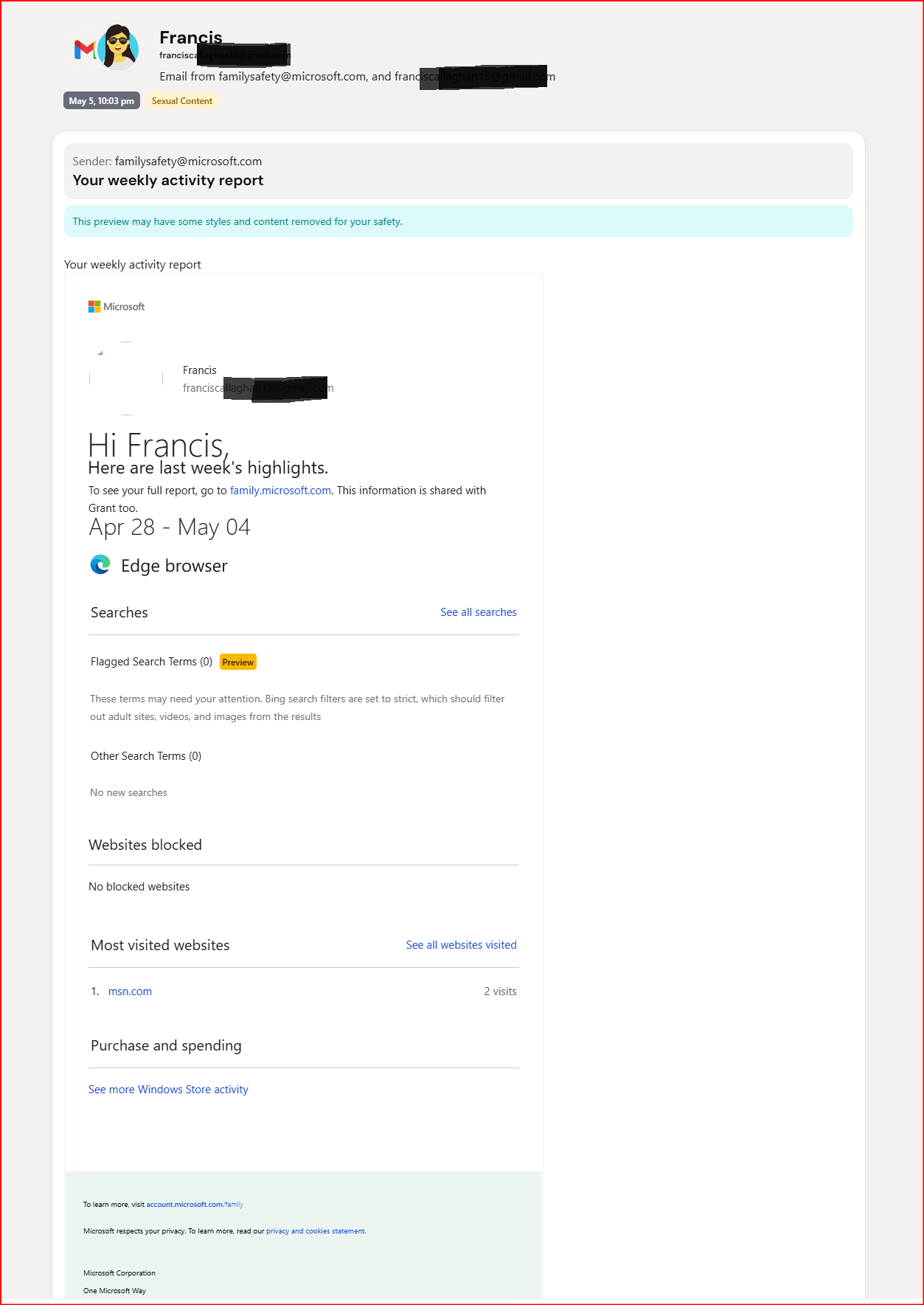Open See all websites visited link

tap(462, 945)
